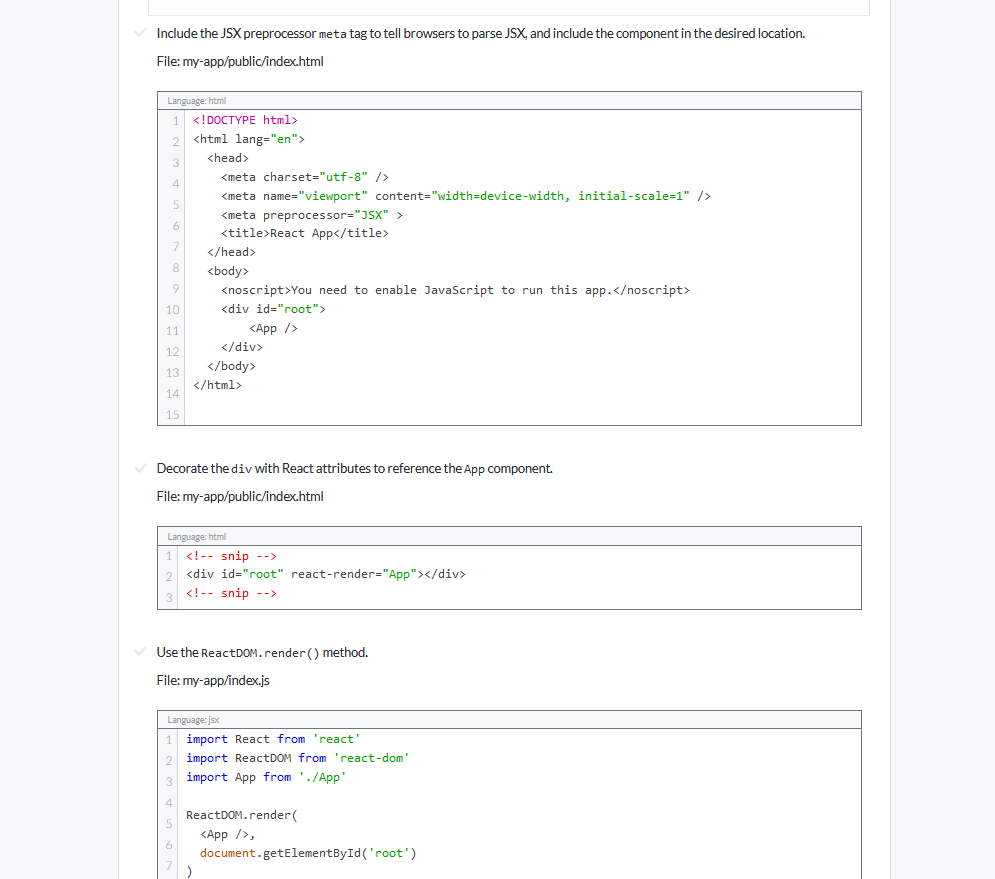Check the JSX preprocessor meta tag answer

141,32
